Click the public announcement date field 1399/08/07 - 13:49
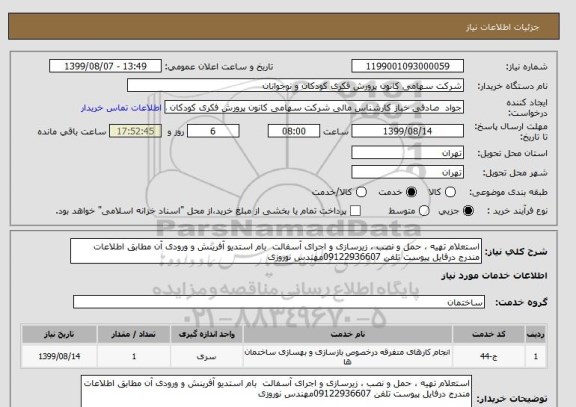Screen dimensions: 576x407 click(x=105, y=66)
